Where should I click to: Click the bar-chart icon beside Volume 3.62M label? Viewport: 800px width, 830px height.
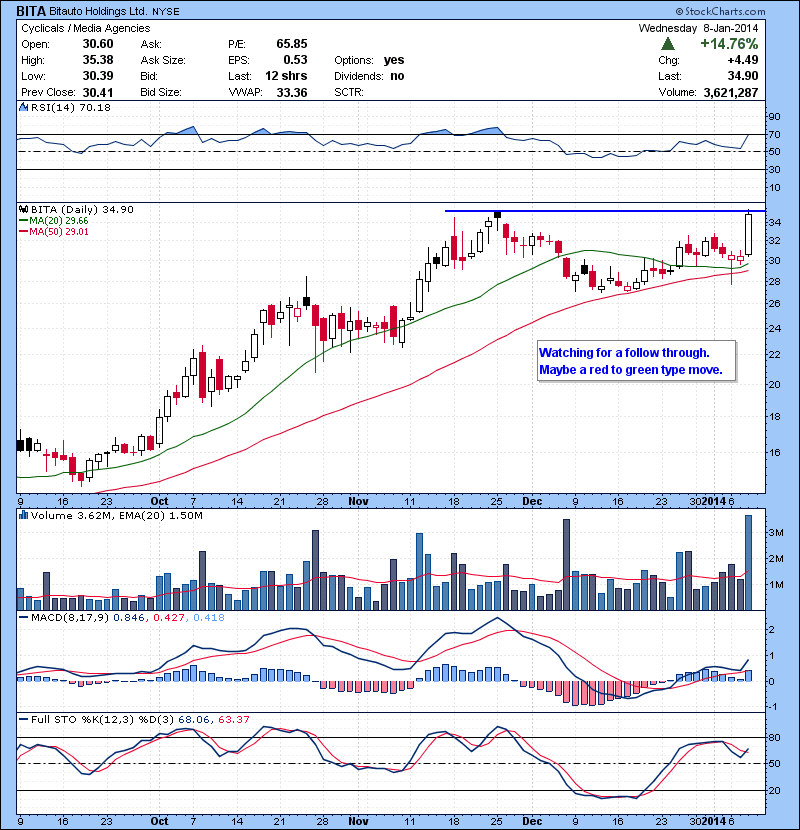click(23, 515)
